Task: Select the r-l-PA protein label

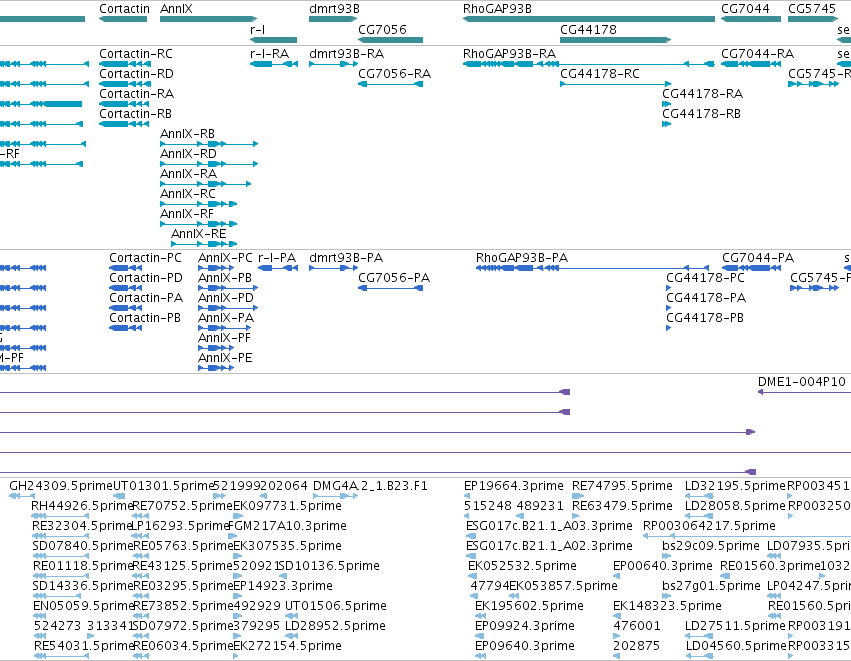Action: tap(277, 258)
